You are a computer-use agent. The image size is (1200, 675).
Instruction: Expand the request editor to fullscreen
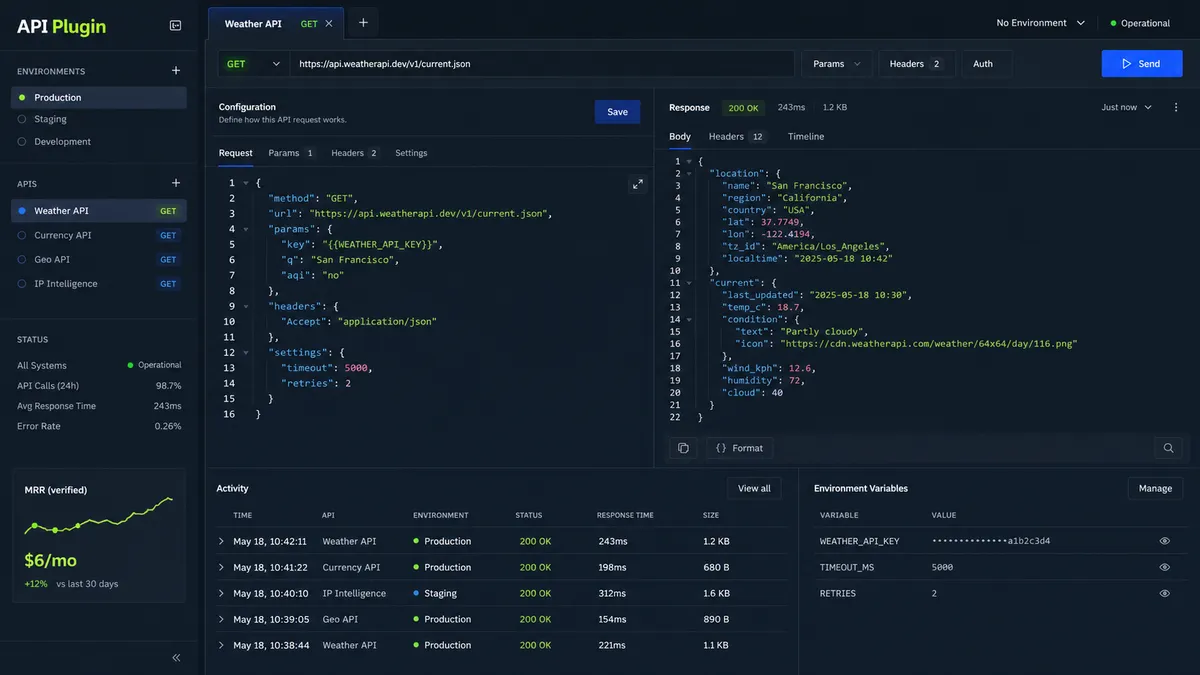[637, 184]
